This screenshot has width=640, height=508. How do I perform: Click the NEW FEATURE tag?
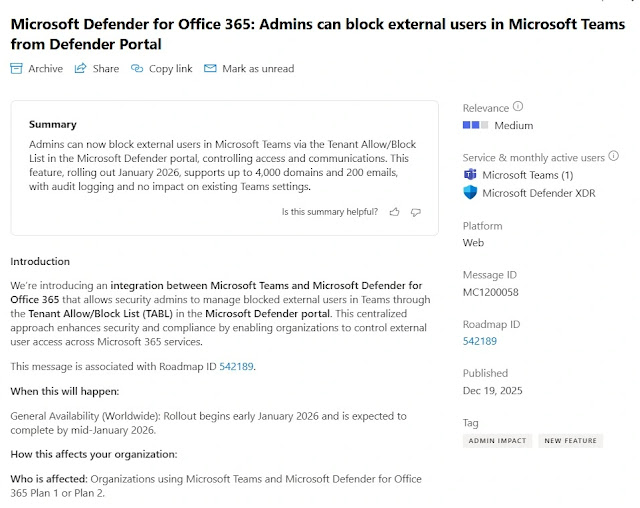(x=571, y=441)
